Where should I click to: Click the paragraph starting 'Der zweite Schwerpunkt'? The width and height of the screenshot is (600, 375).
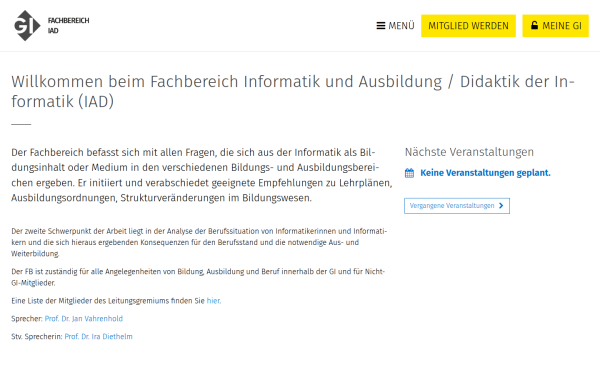point(199,242)
